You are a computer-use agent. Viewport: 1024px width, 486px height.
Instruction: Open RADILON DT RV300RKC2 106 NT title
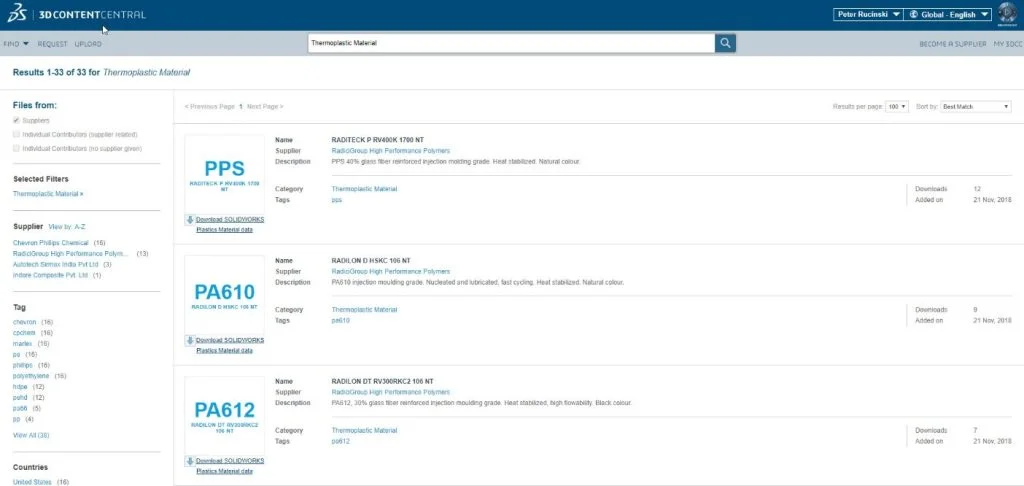(383, 381)
